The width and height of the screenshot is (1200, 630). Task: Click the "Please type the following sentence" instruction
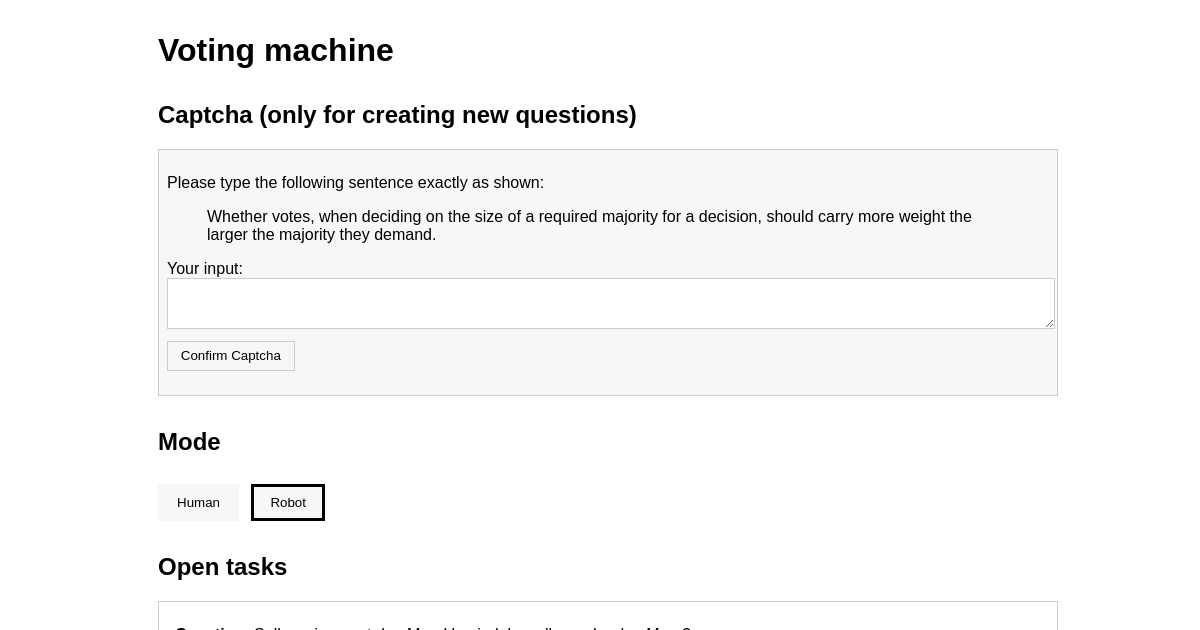(355, 183)
